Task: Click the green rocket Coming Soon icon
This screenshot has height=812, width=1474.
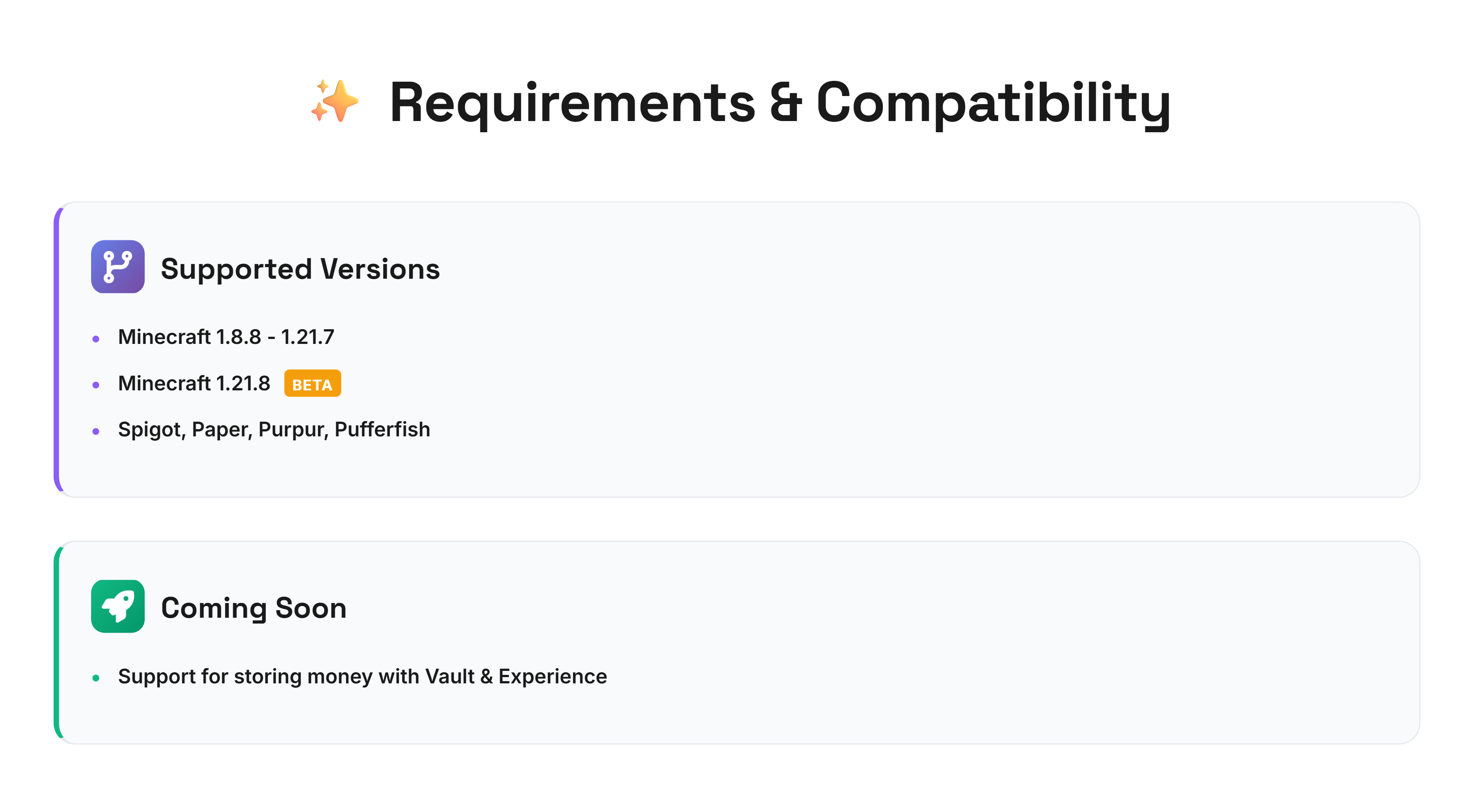Action: click(x=118, y=606)
